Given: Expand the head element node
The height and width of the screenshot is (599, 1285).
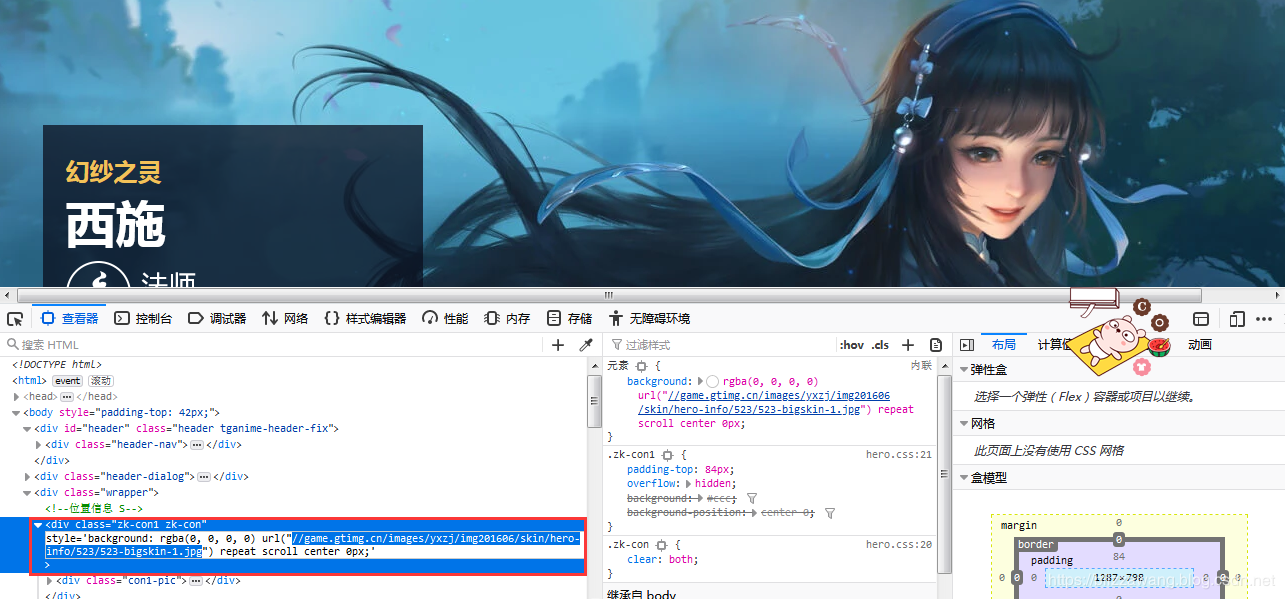Looking at the screenshot, I should click(16, 397).
